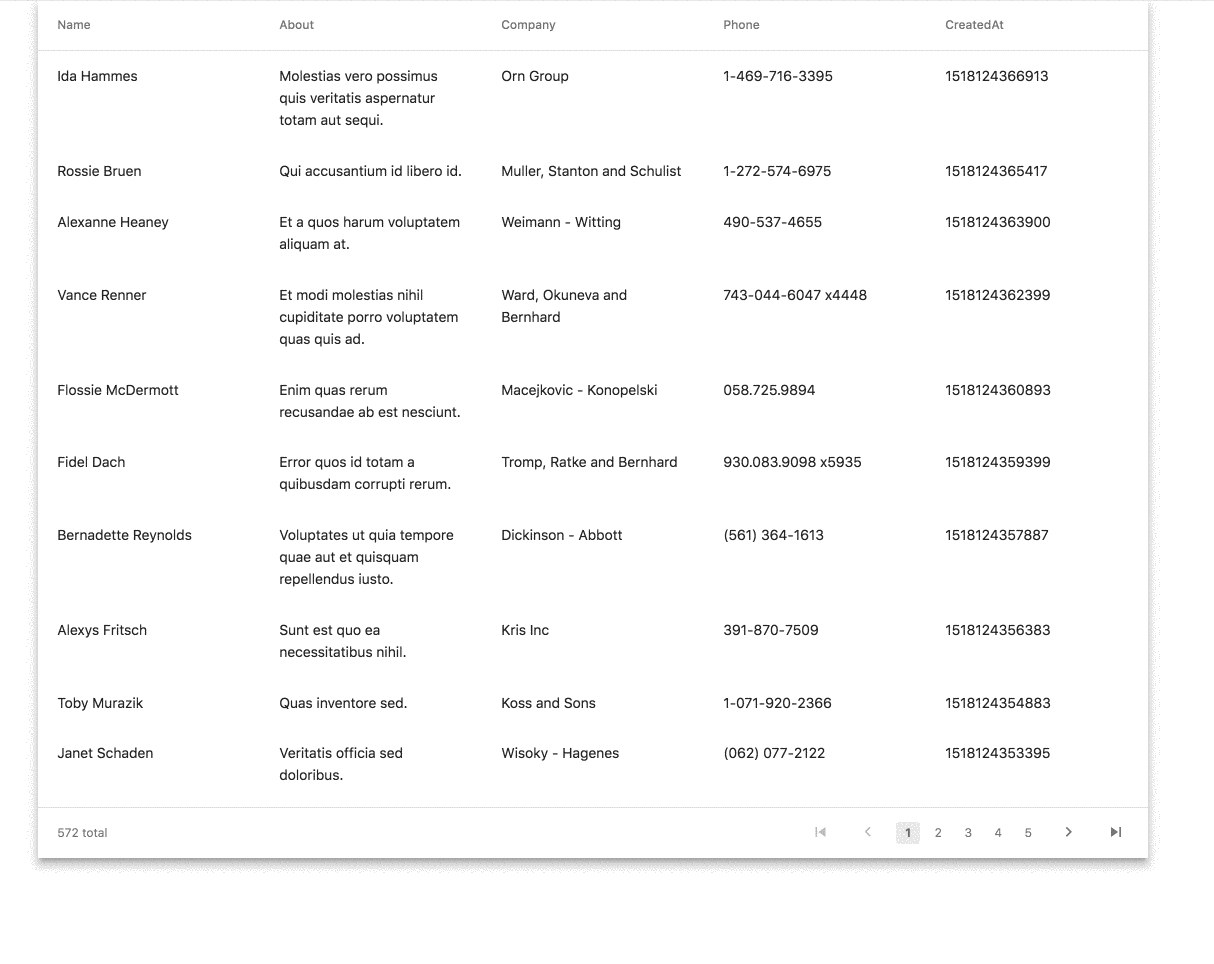Screen dimensions: 1214x964
Task: Select the name Janet Schaden
Action: [x=105, y=753]
